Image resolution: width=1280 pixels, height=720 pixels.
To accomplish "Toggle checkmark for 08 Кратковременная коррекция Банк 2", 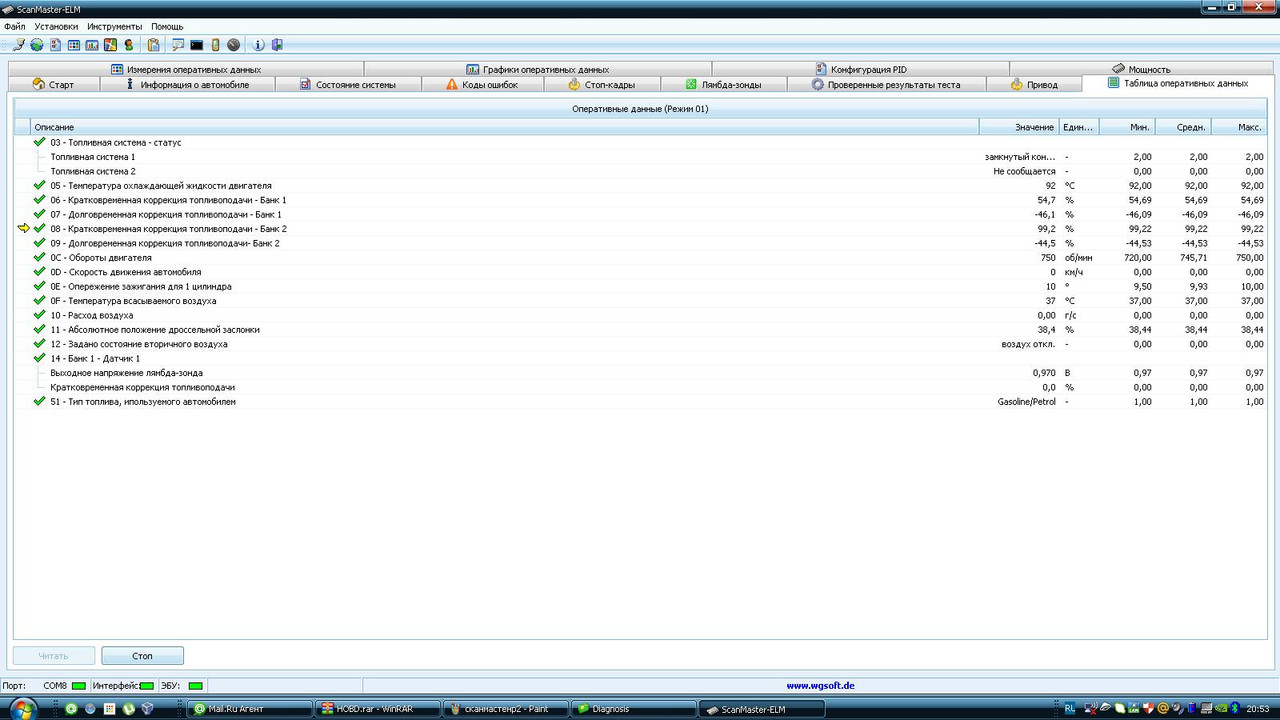I will (40, 228).
